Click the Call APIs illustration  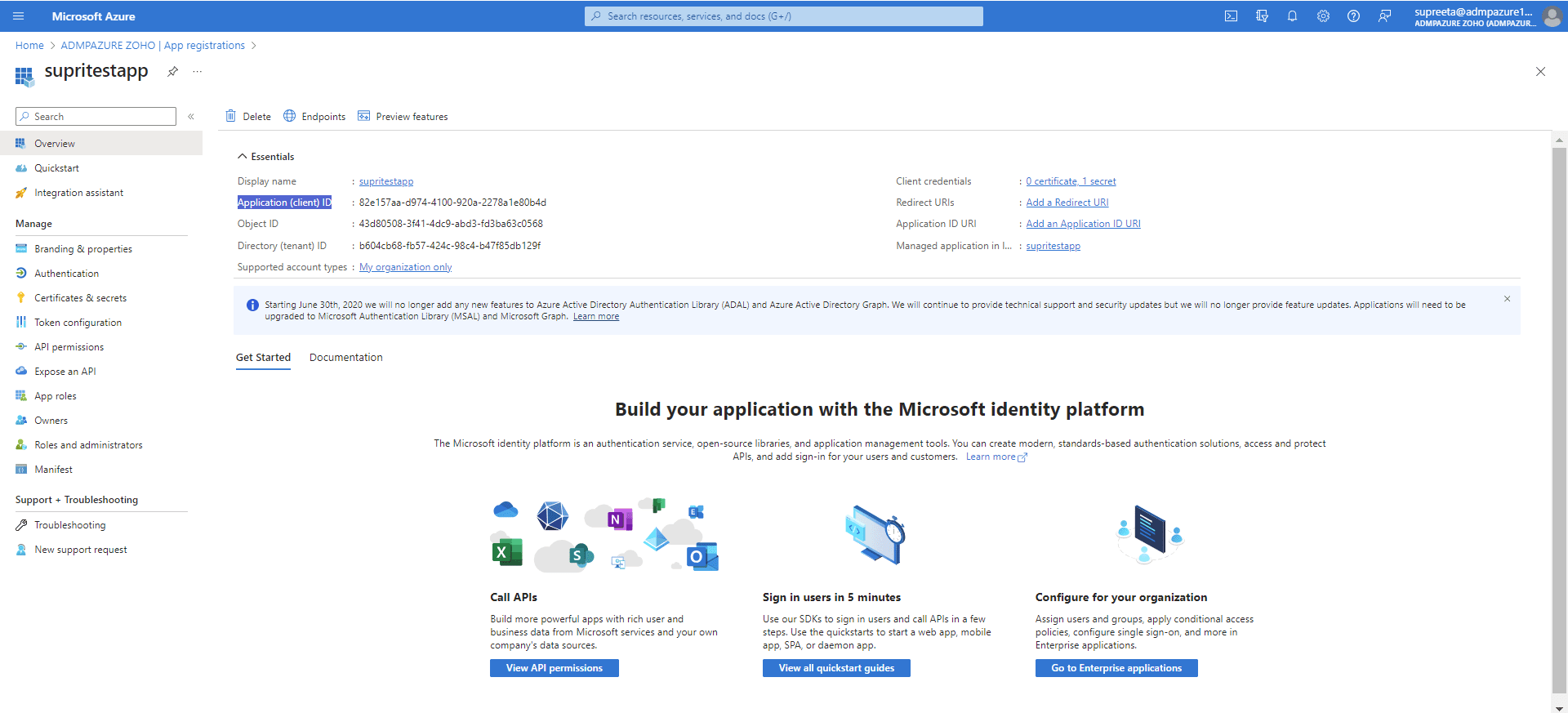tap(604, 535)
